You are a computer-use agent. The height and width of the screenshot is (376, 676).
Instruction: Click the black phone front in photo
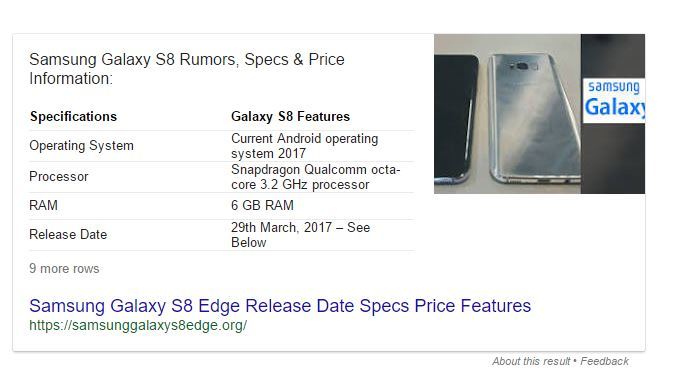click(x=456, y=116)
